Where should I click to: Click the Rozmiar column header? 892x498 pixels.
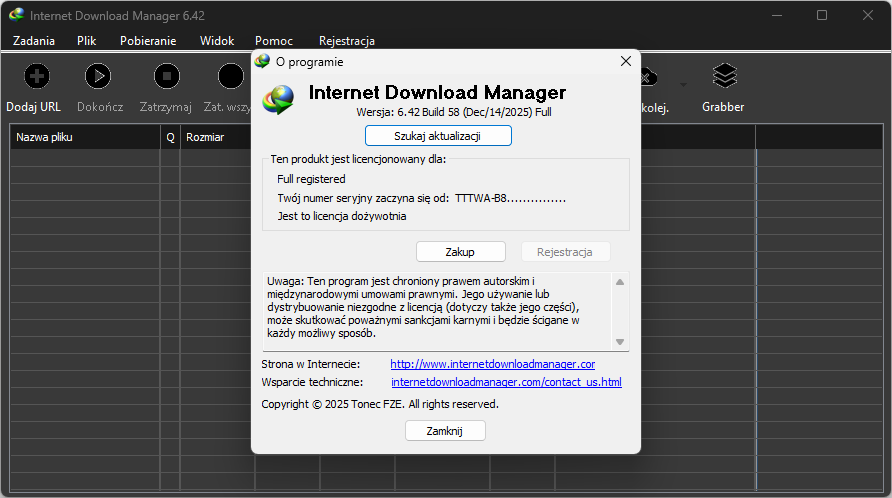tap(216, 137)
